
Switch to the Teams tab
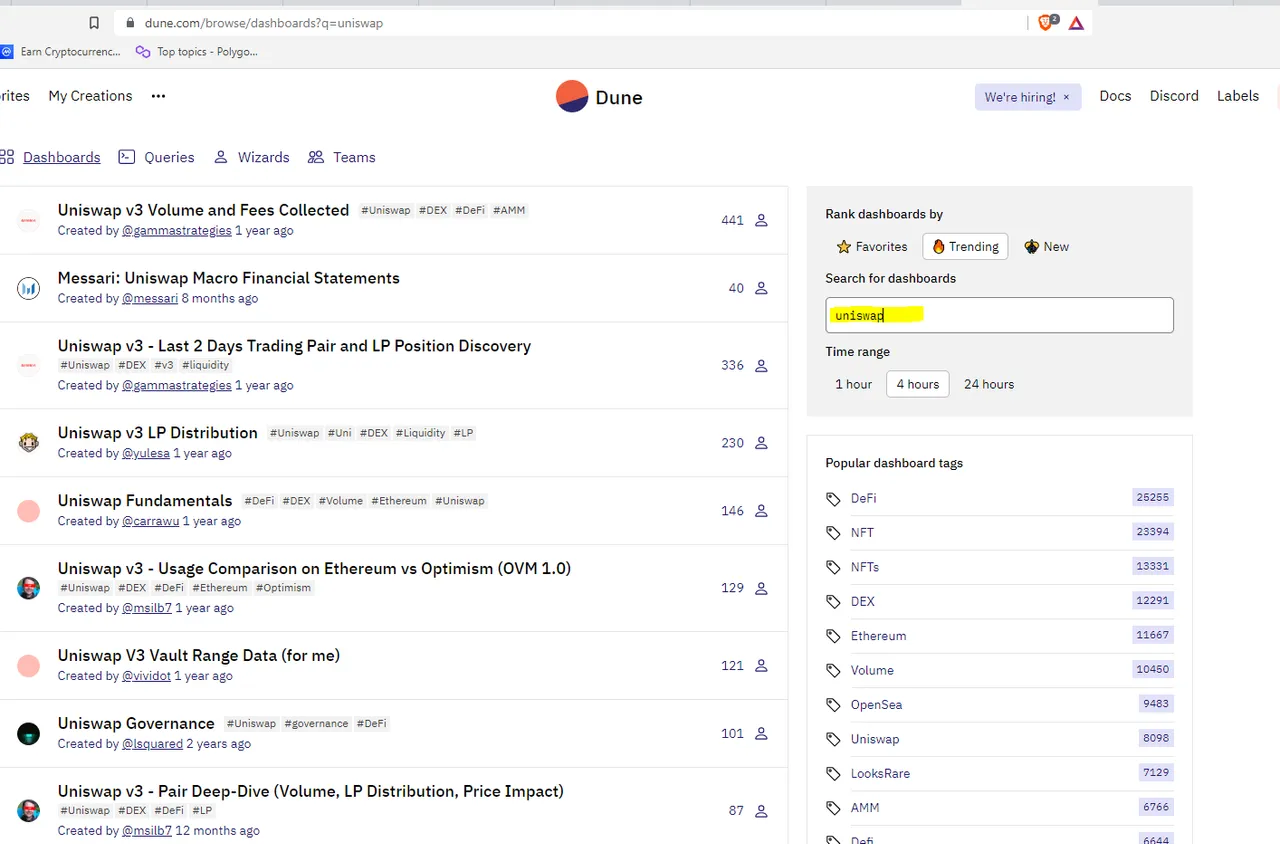tap(354, 157)
